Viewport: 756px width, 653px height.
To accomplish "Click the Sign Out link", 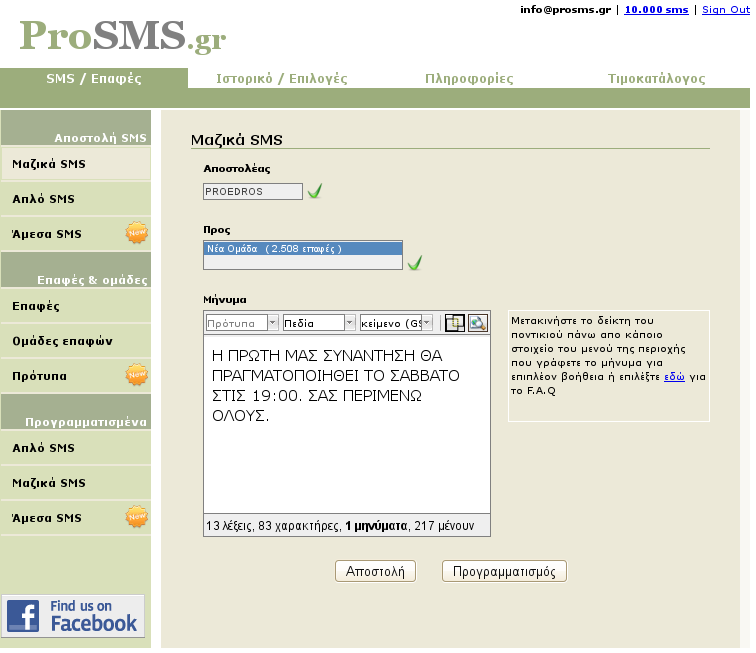I will [x=726, y=10].
